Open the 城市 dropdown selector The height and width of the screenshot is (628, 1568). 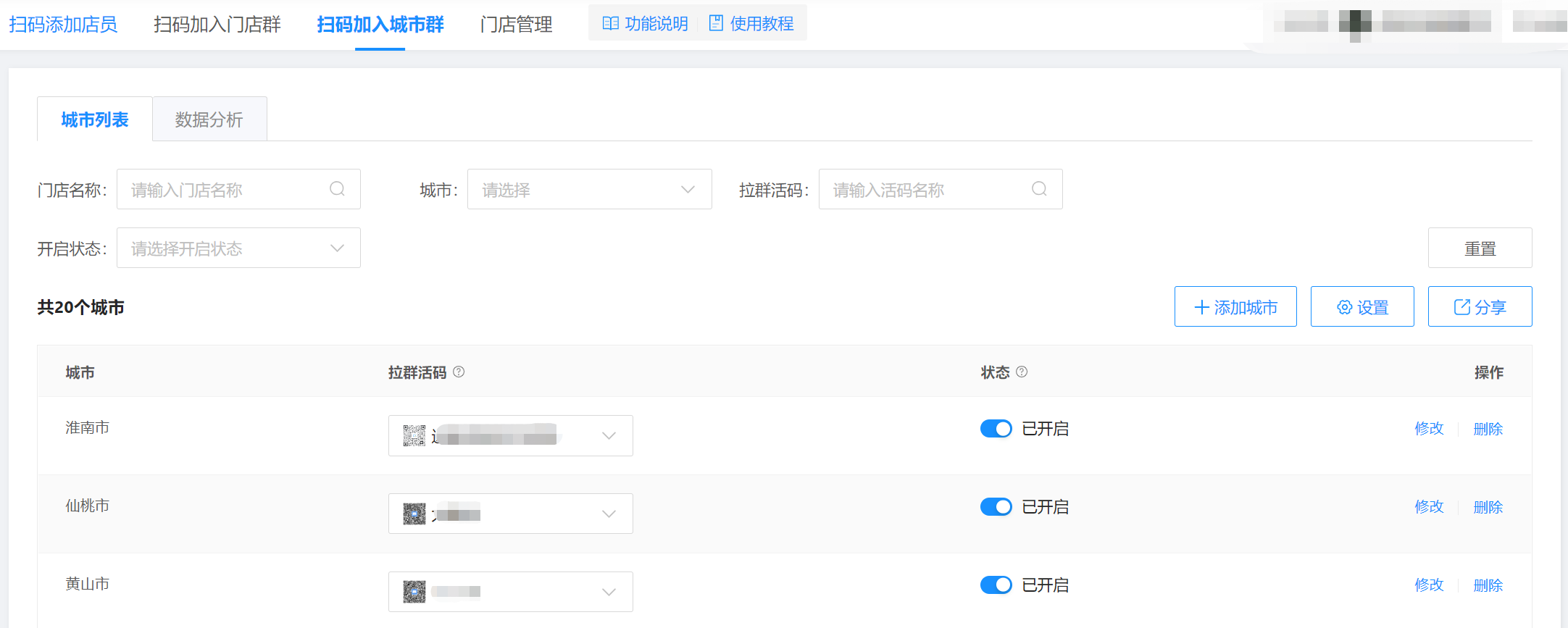(x=589, y=190)
